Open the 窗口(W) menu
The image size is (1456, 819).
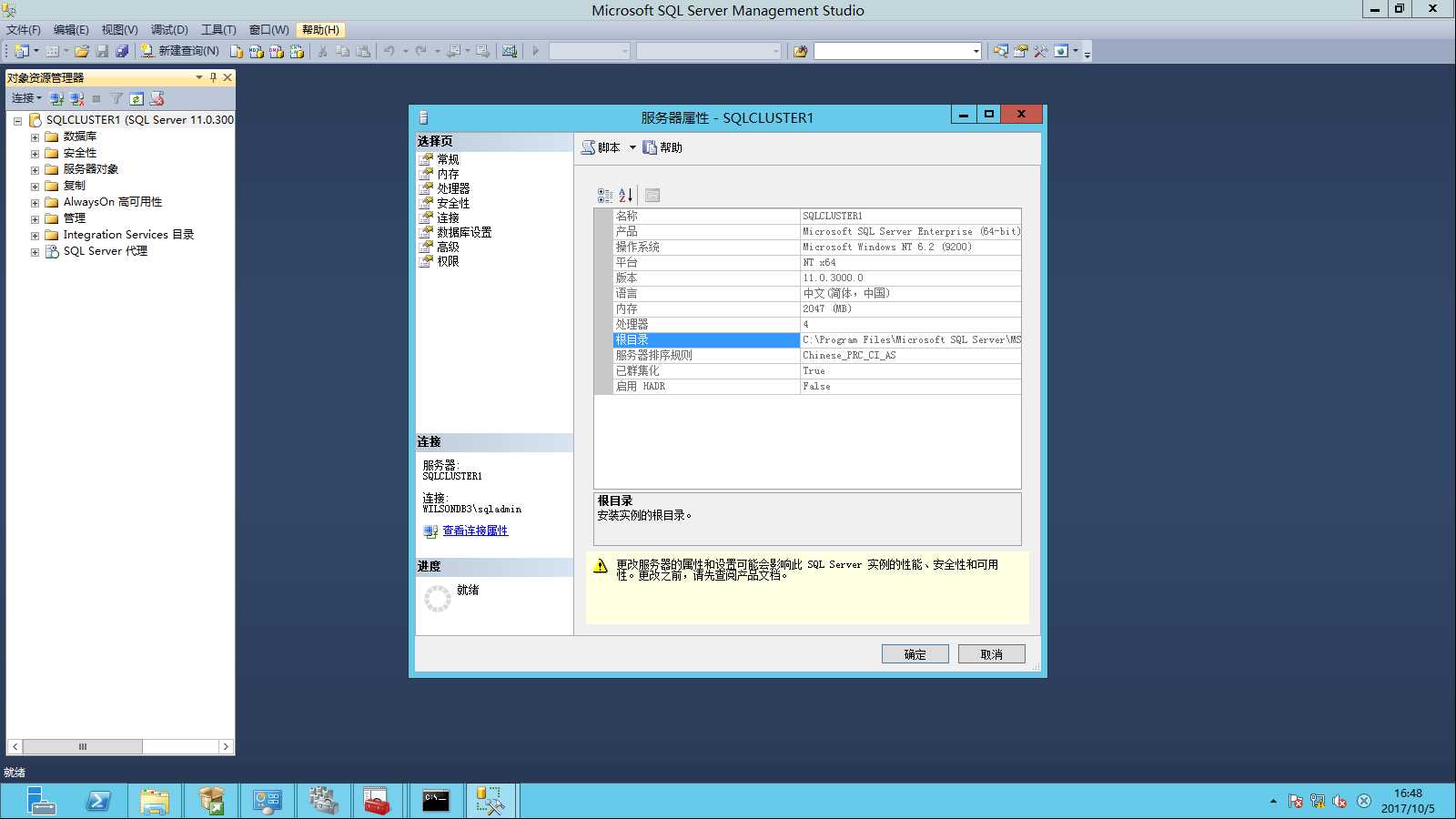(268, 30)
